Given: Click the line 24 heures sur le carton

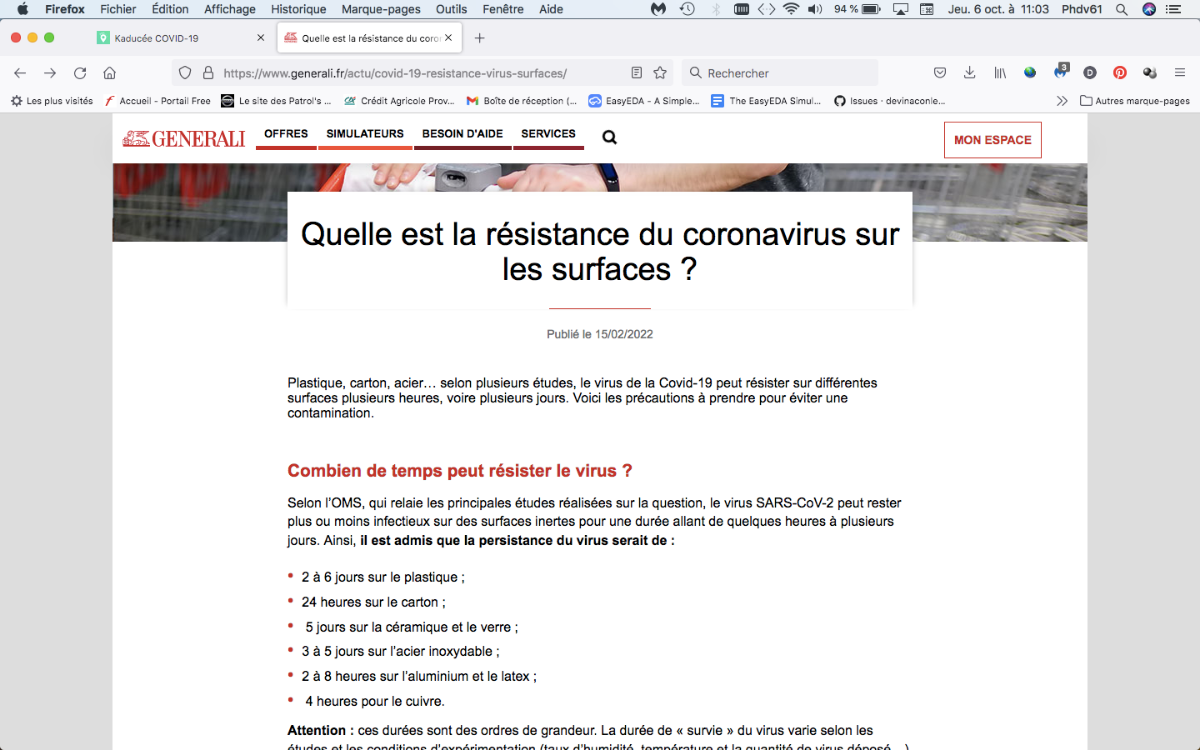Looking at the screenshot, I should pos(374,602).
